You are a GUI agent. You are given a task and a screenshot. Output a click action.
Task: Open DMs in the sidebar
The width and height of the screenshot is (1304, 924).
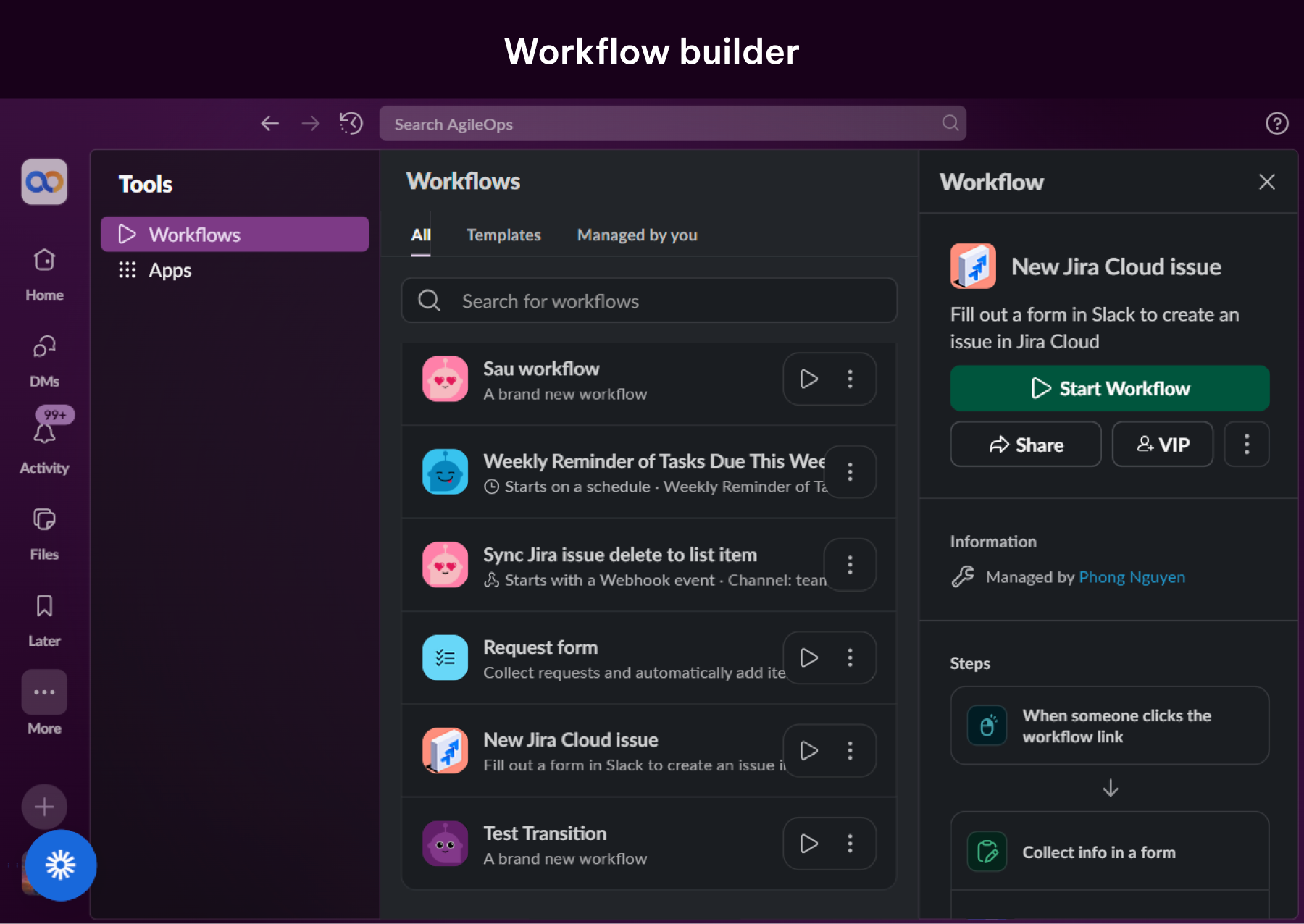[x=44, y=361]
